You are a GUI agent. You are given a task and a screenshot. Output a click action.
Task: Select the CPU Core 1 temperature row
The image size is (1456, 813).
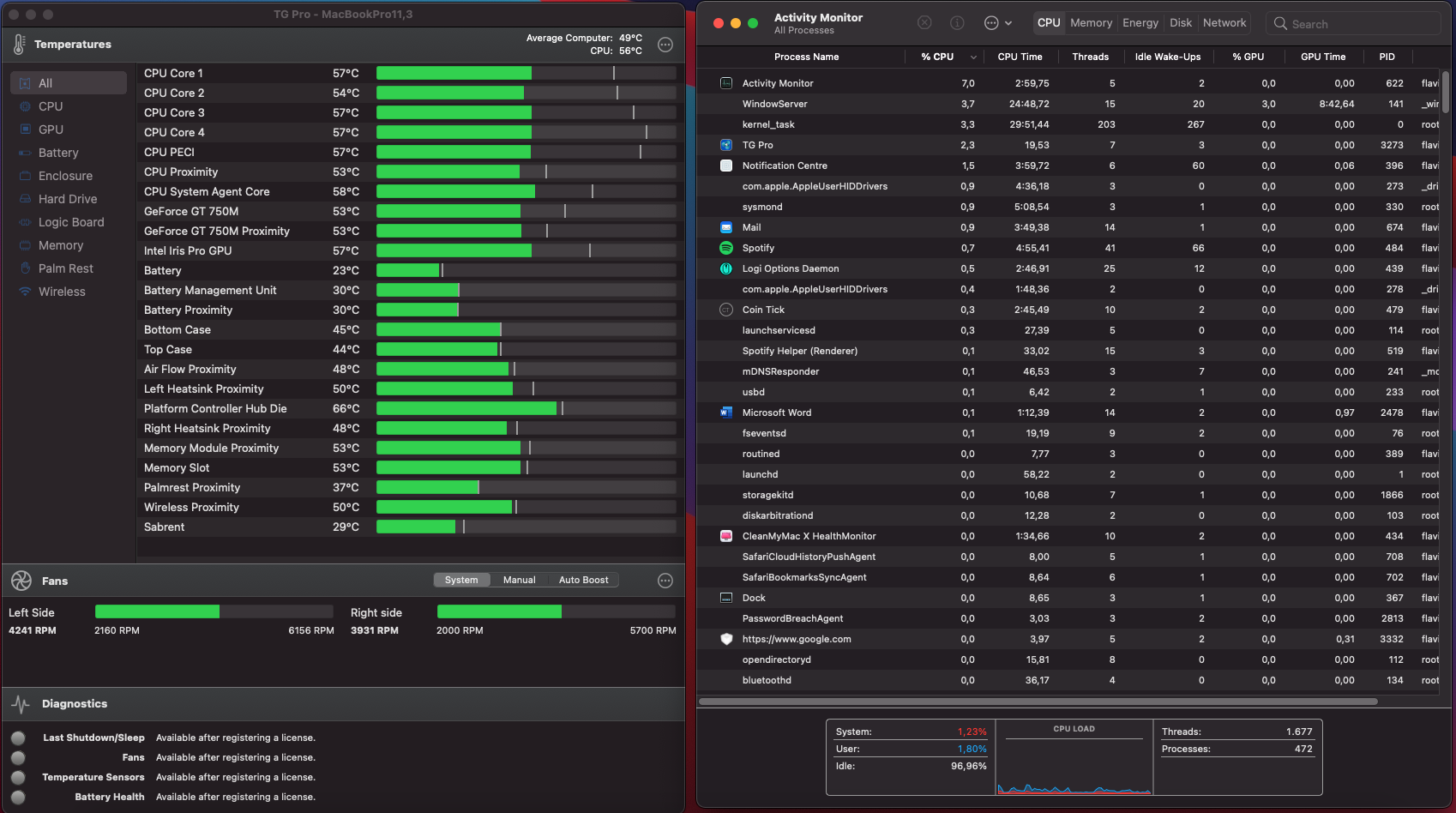(x=410, y=73)
